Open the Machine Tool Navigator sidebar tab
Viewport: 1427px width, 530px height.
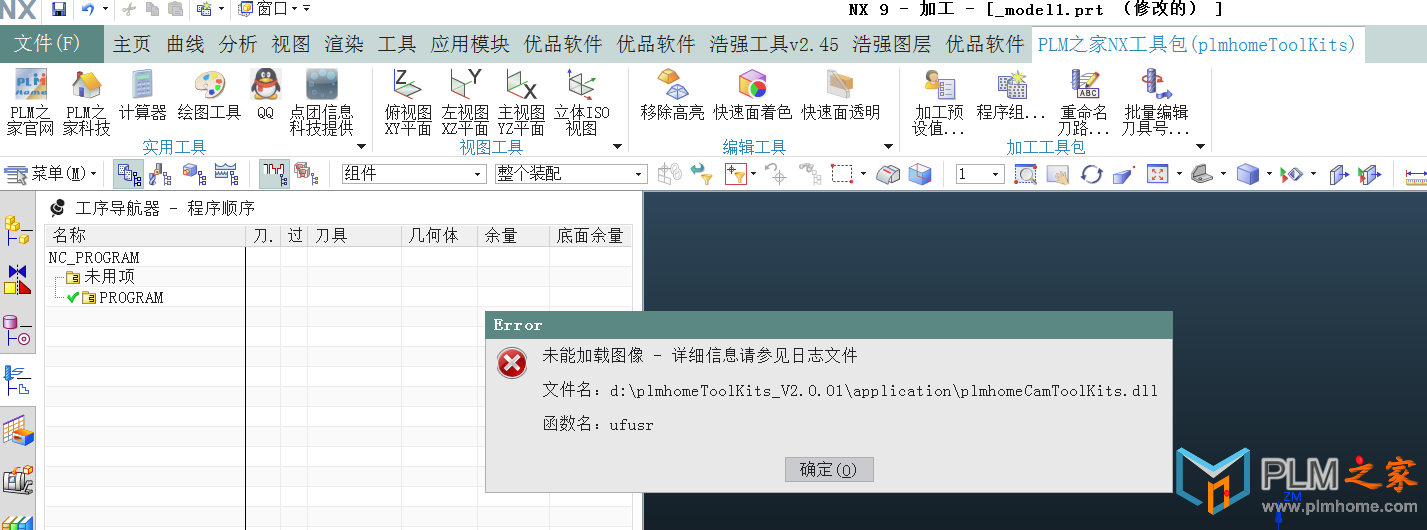tap(18, 480)
